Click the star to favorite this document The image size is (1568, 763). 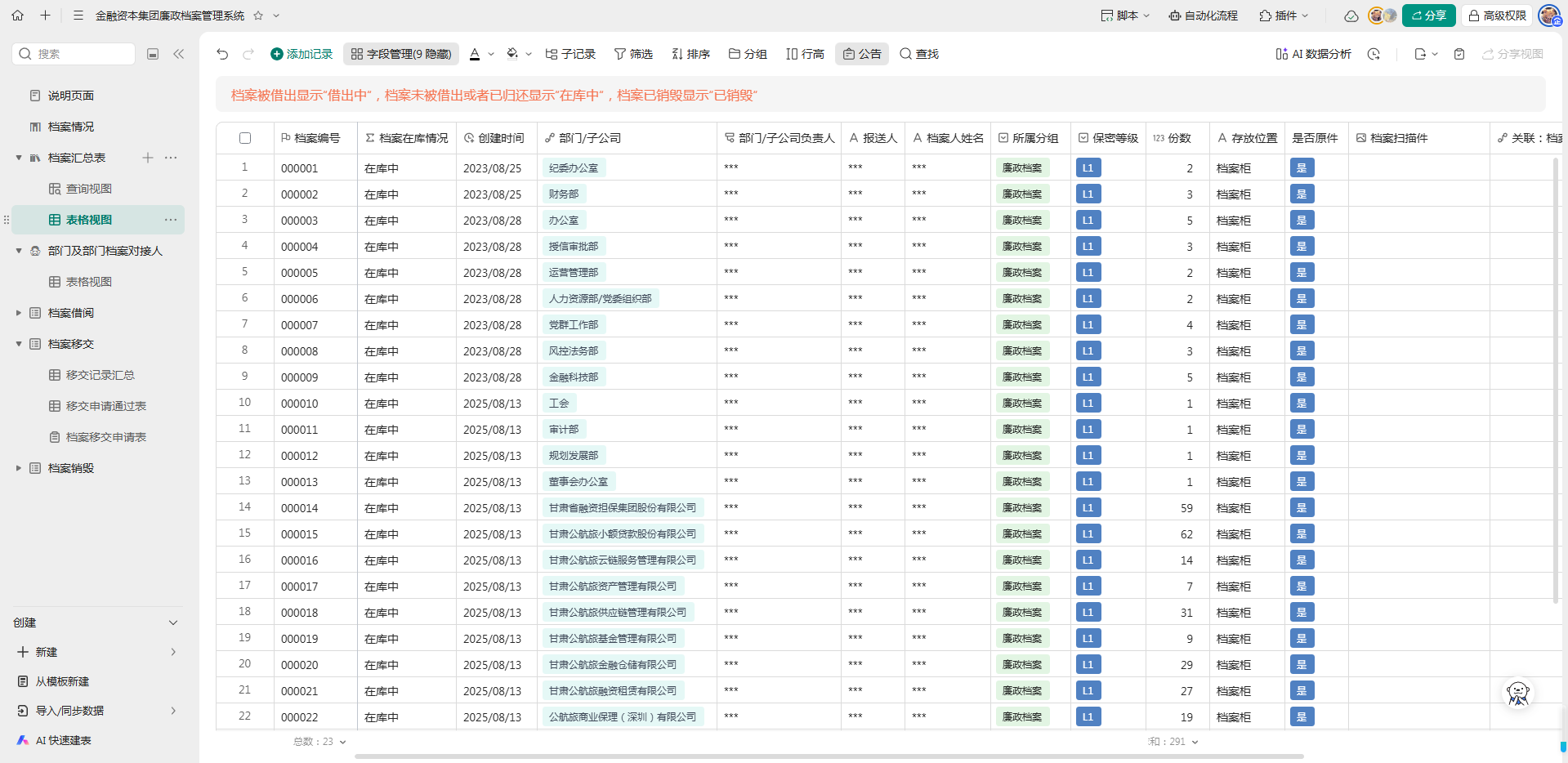click(x=258, y=16)
